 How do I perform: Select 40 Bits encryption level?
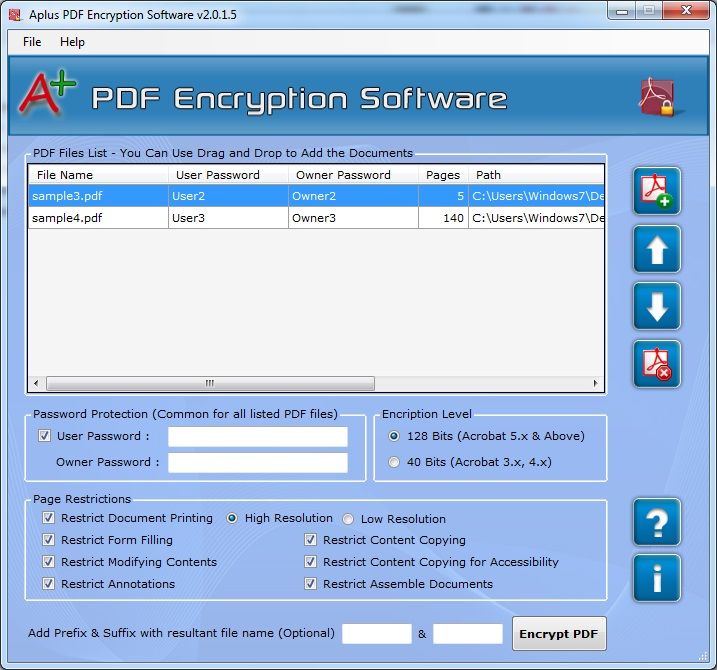point(393,462)
